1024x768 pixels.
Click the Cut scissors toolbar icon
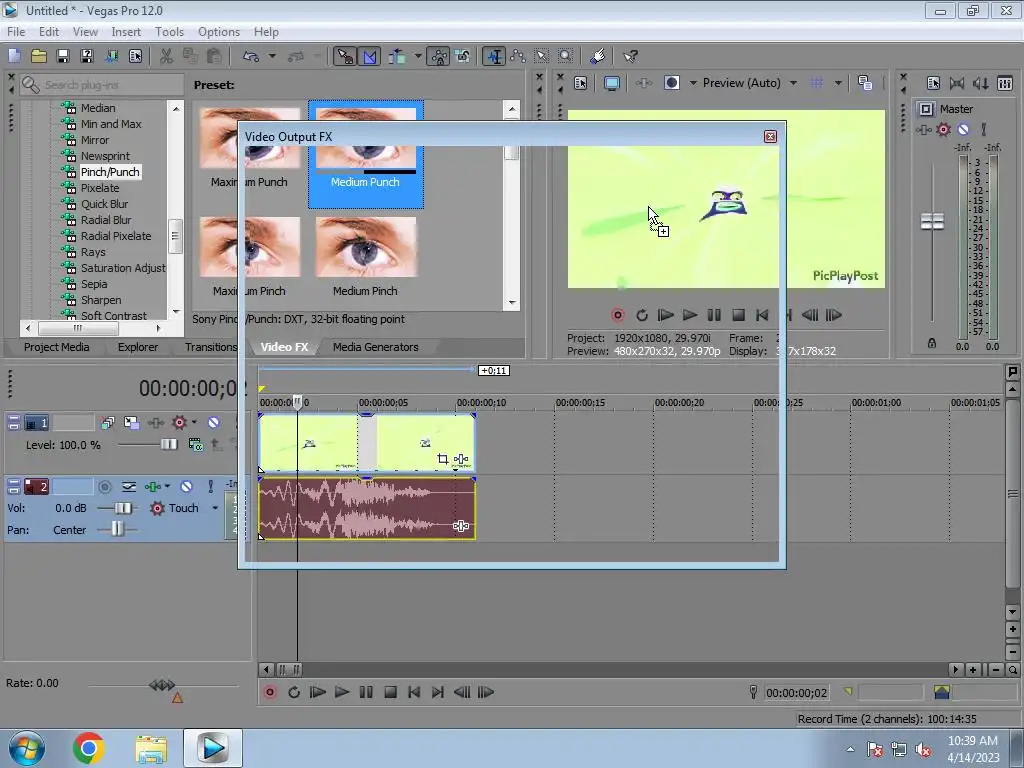[x=167, y=56]
